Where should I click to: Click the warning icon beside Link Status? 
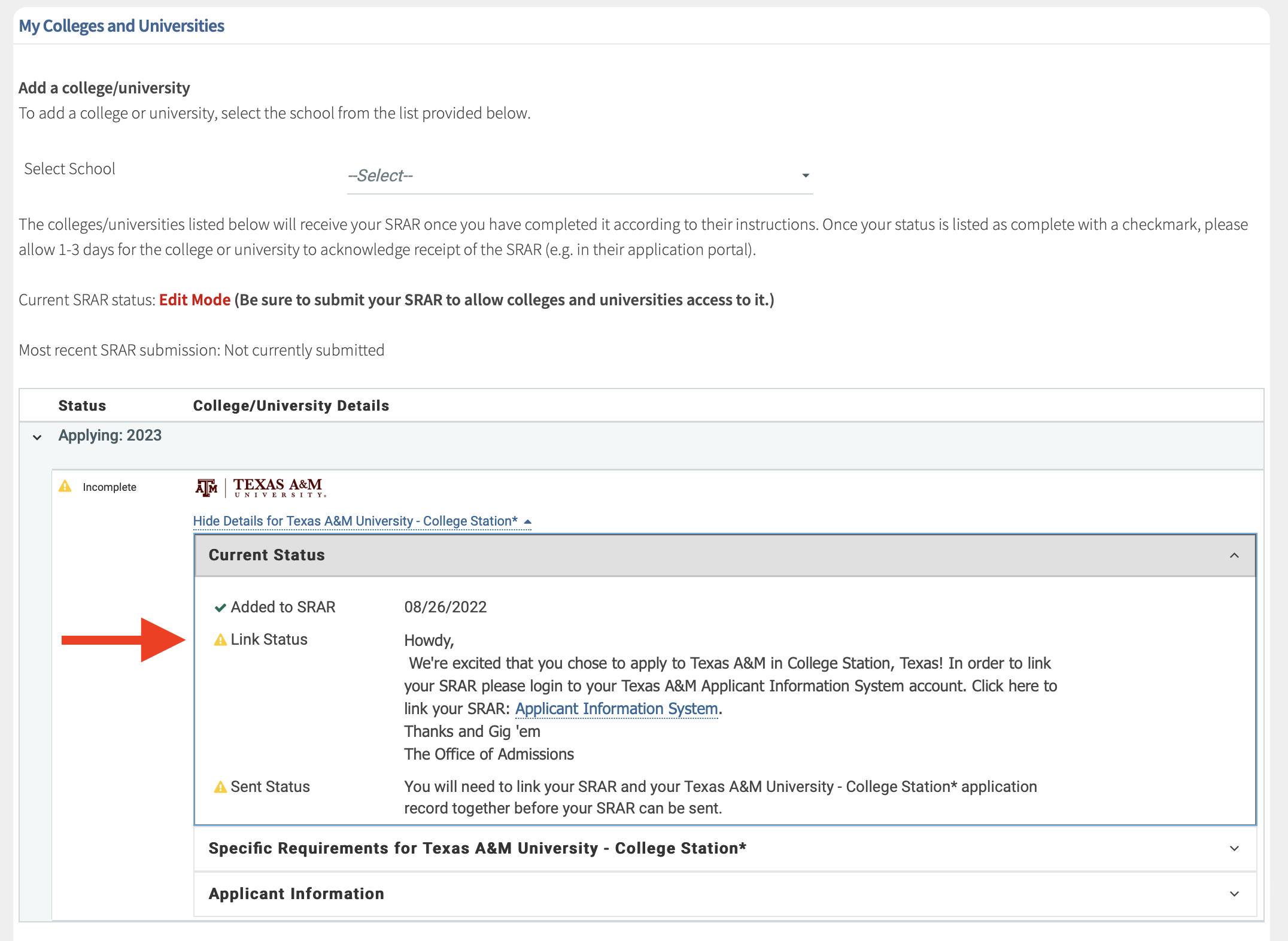point(220,640)
